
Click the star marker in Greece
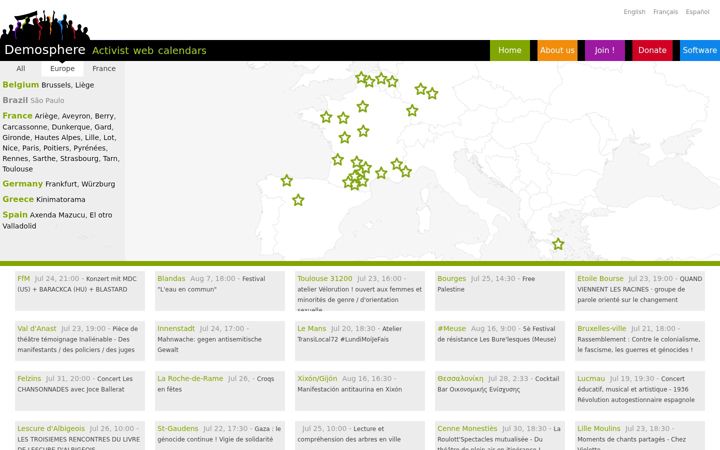click(558, 244)
